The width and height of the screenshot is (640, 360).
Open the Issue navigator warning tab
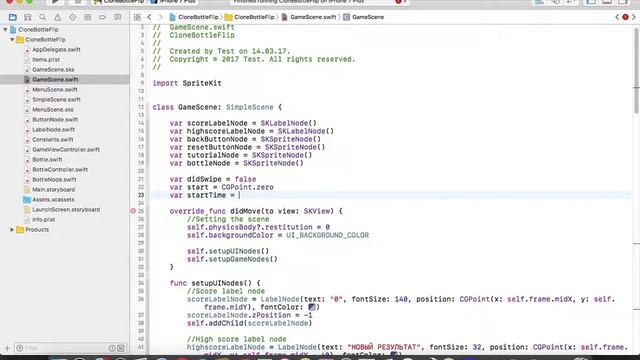(x=58, y=17)
